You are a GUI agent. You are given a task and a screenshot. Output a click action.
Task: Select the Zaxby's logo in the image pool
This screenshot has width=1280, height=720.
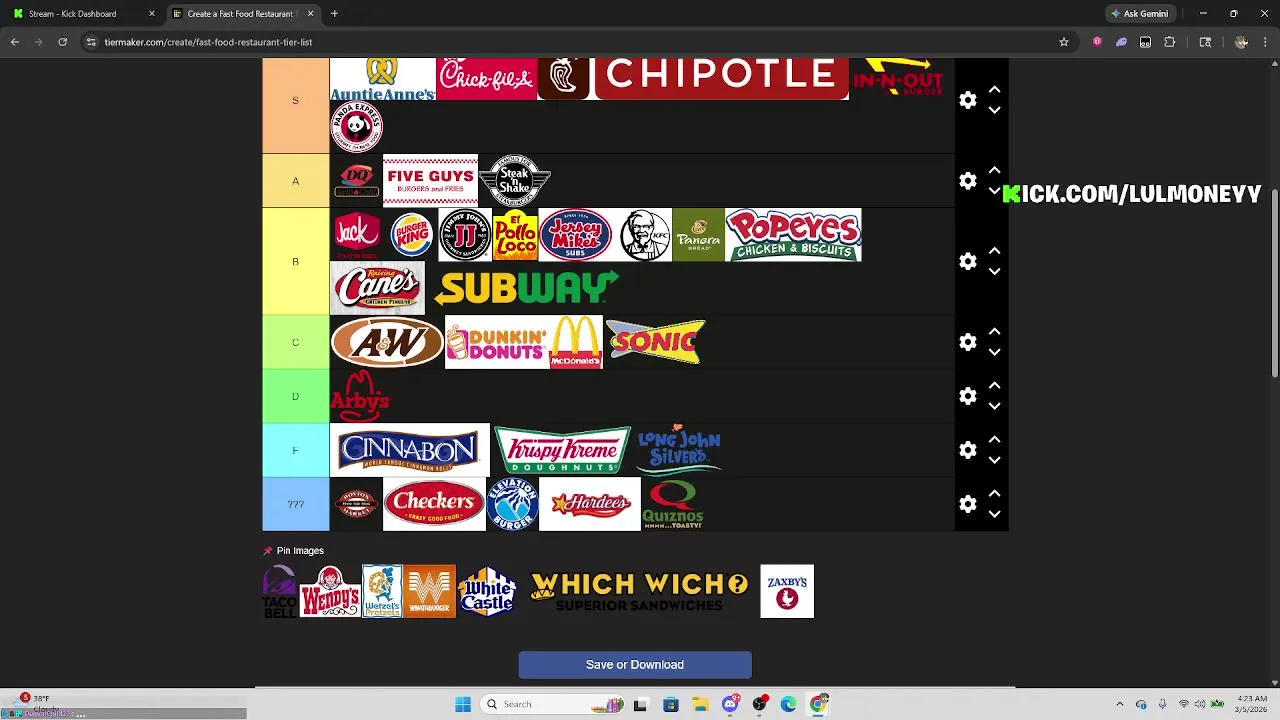click(787, 591)
